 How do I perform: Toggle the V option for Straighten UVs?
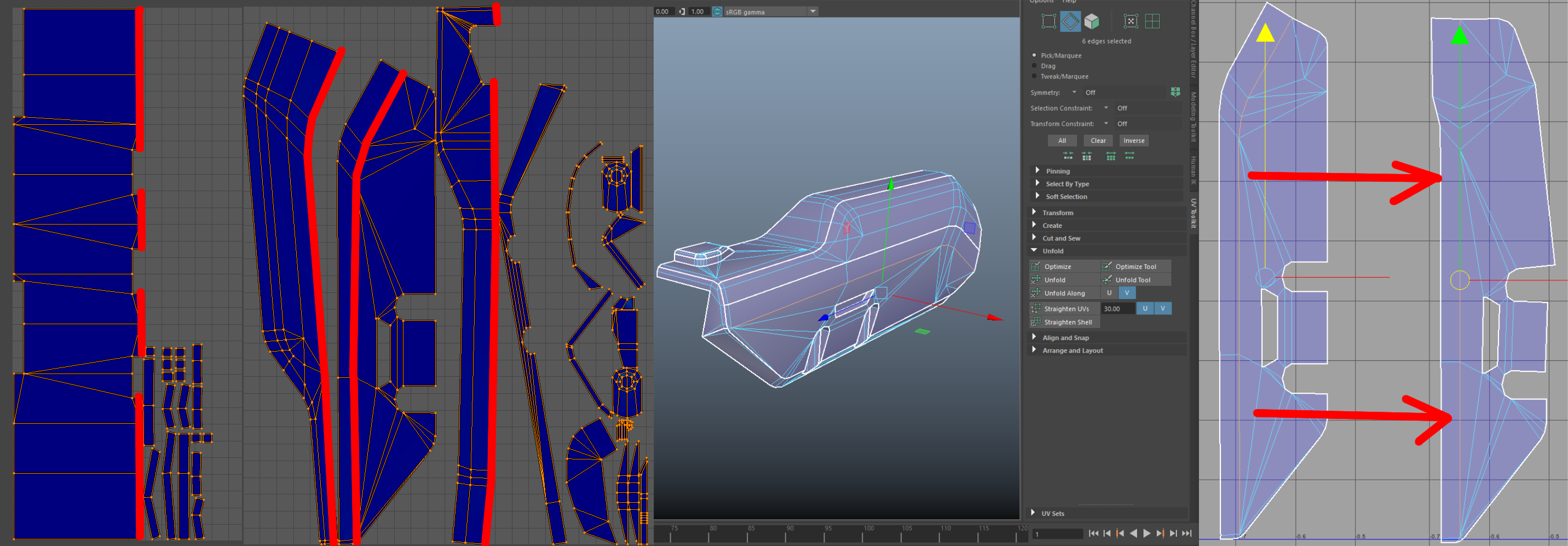tap(1163, 309)
